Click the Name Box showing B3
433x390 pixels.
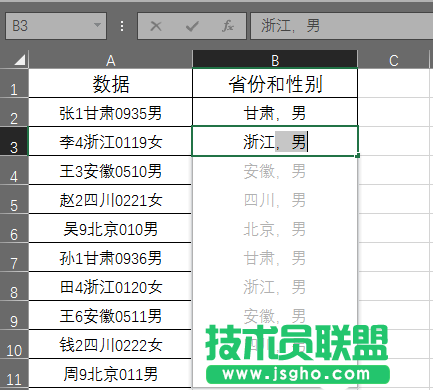(x=56, y=26)
